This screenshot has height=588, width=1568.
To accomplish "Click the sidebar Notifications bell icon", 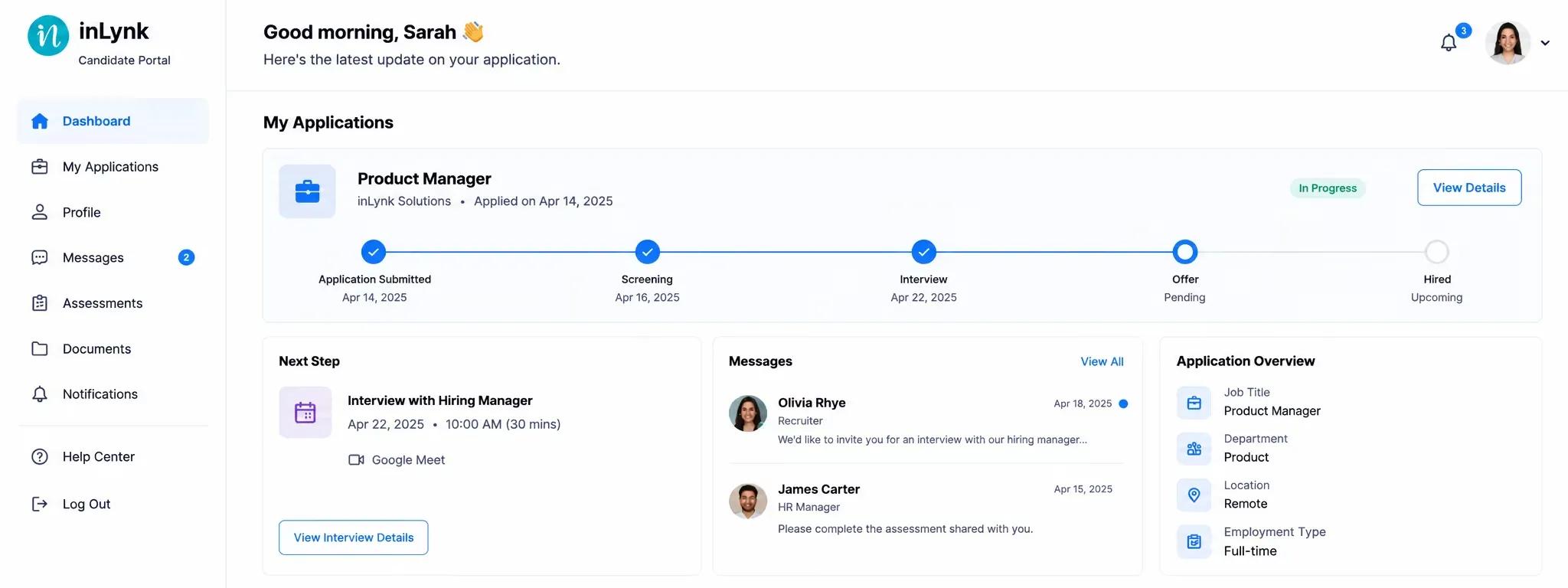I will click(x=40, y=394).
